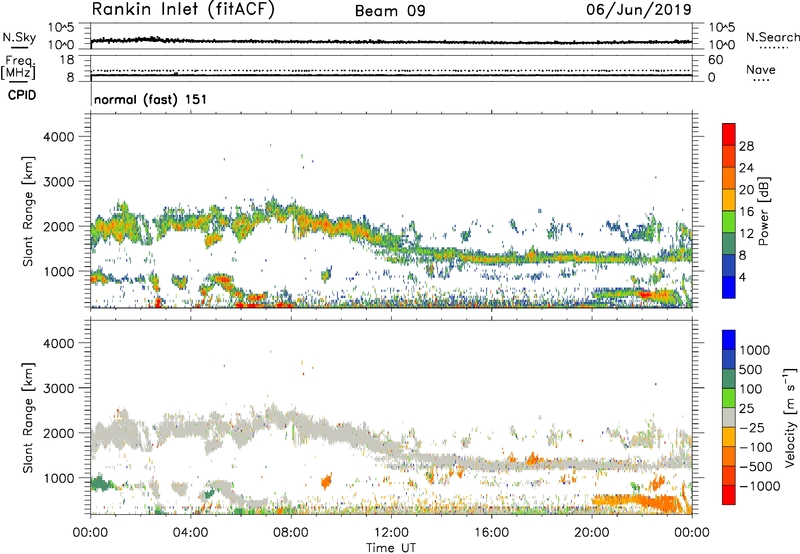Click the '12' label on the power colorbar
This screenshot has height=554, width=800.
[746, 233]
